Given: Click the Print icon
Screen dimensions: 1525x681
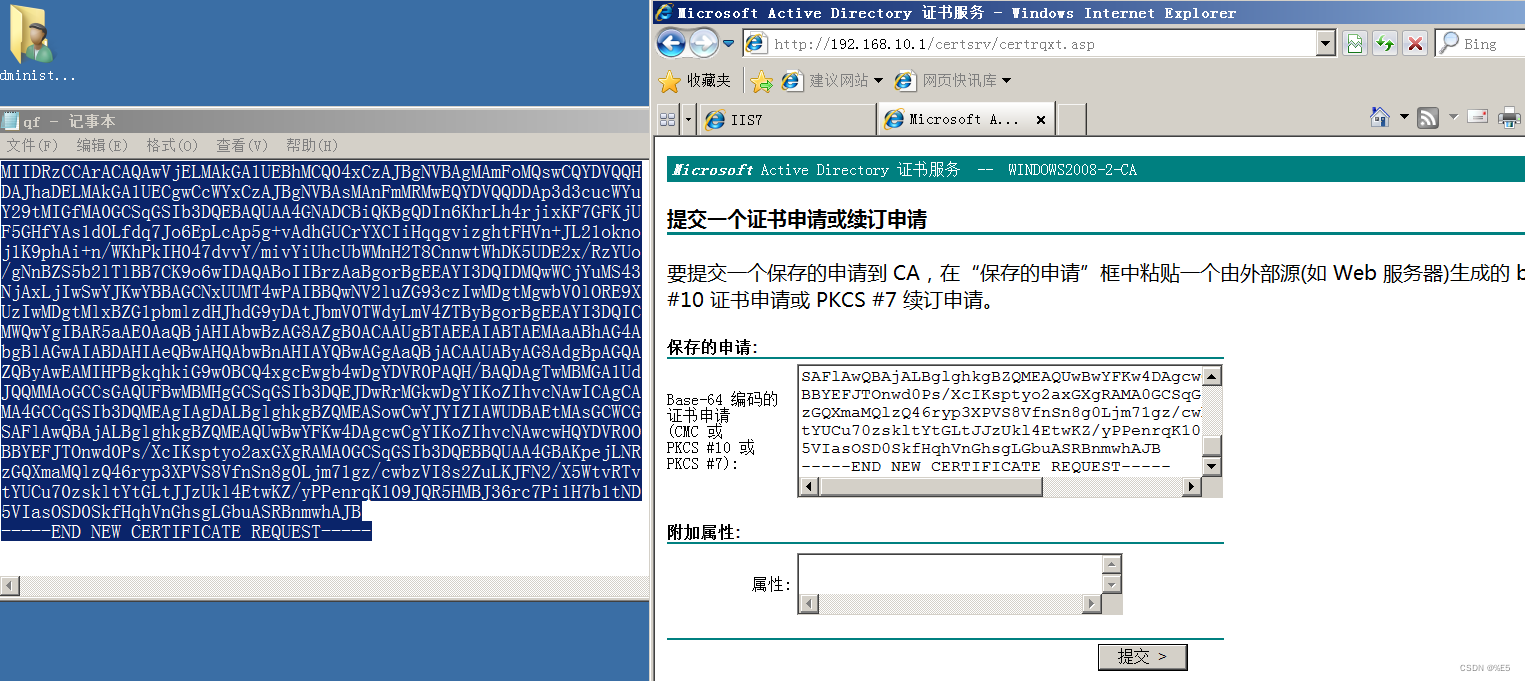Looking at the screenshot, I should [1508, 118].
